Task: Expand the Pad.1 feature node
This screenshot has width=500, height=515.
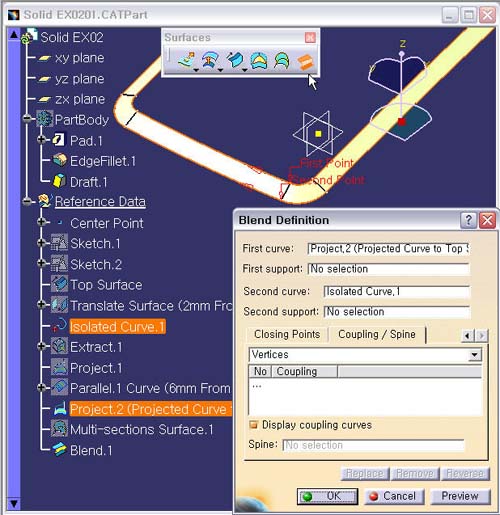Action: tap(42, 139)
